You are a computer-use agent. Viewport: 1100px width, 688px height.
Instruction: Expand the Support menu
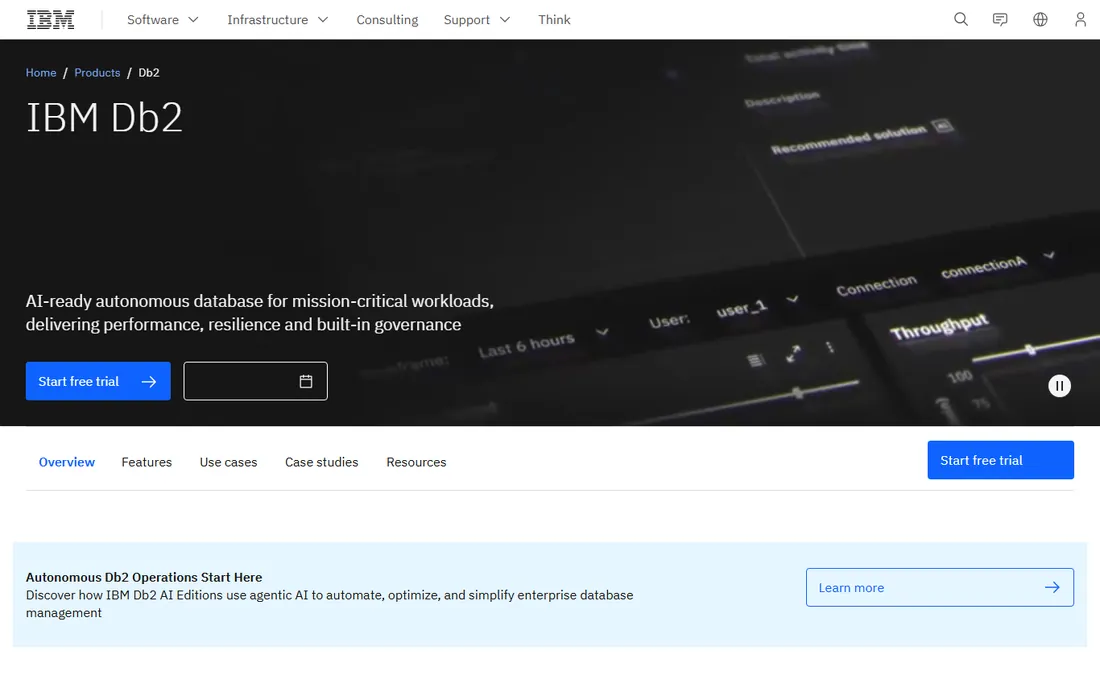tap(476, 20)
